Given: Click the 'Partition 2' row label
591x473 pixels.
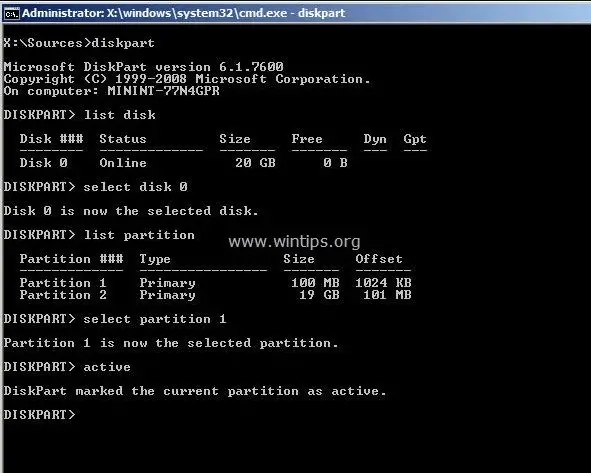Looking at the screenshot, I should click(63, 295).
